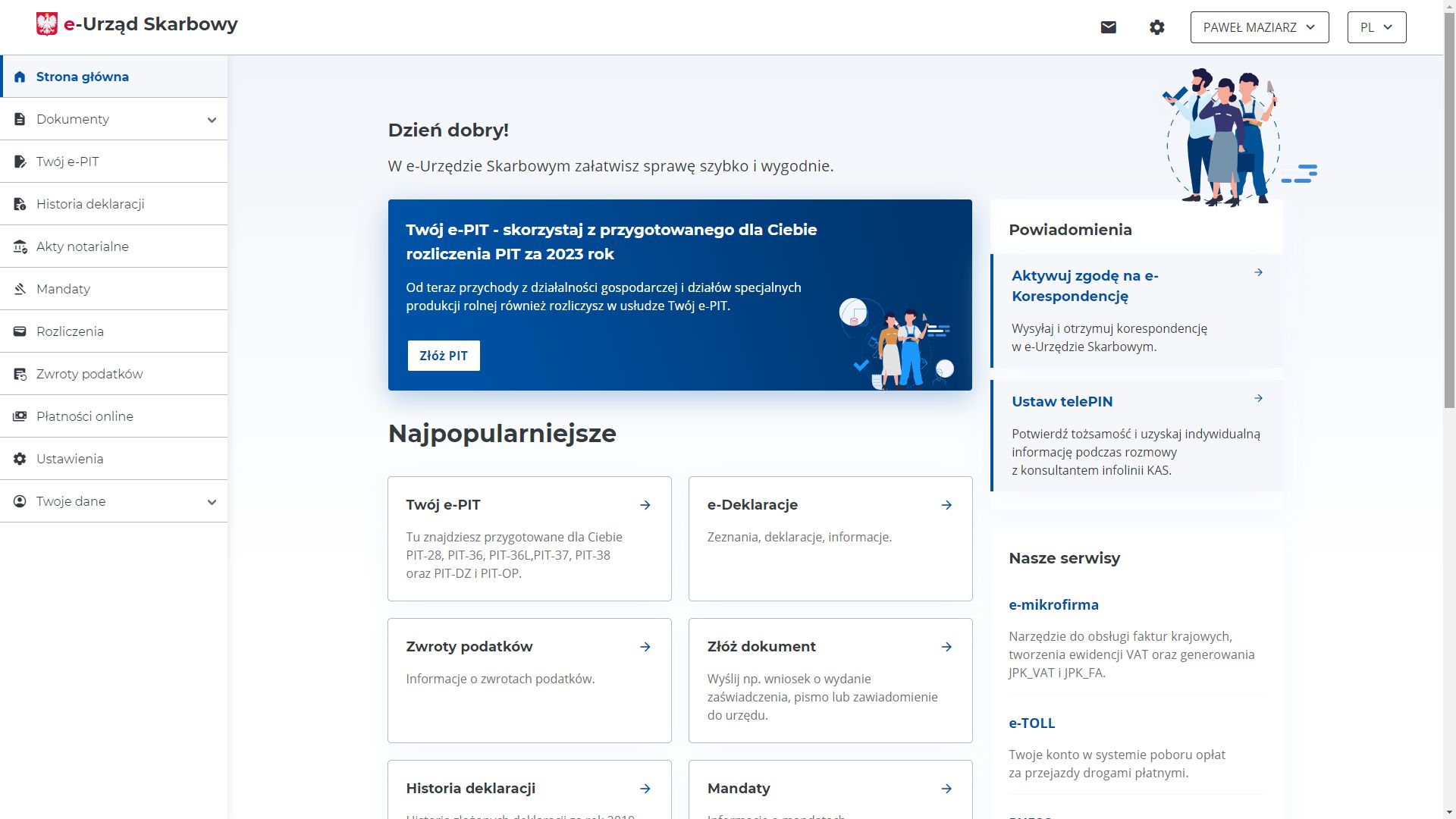The height and width of the screenshot is (819, 1456).
Task: Click the Polish eagle emblem logo
Action: [47, 24]
